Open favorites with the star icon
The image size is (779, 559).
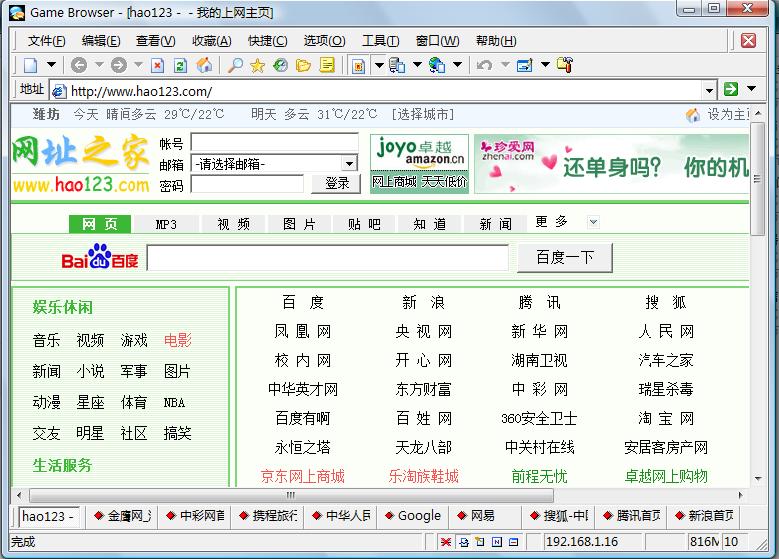click(257, 65)
